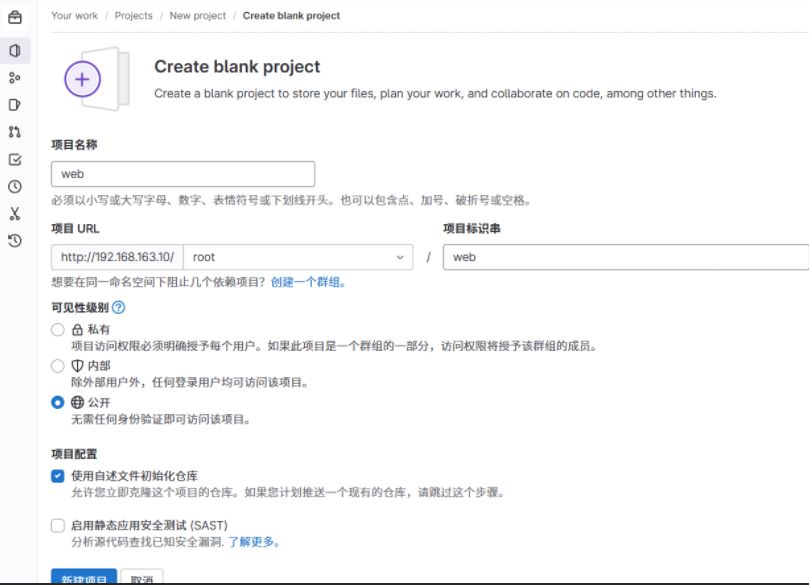Expand the root namespace dropdown
Viewport: 809px width, 585px height.
[x=299, y=257]
